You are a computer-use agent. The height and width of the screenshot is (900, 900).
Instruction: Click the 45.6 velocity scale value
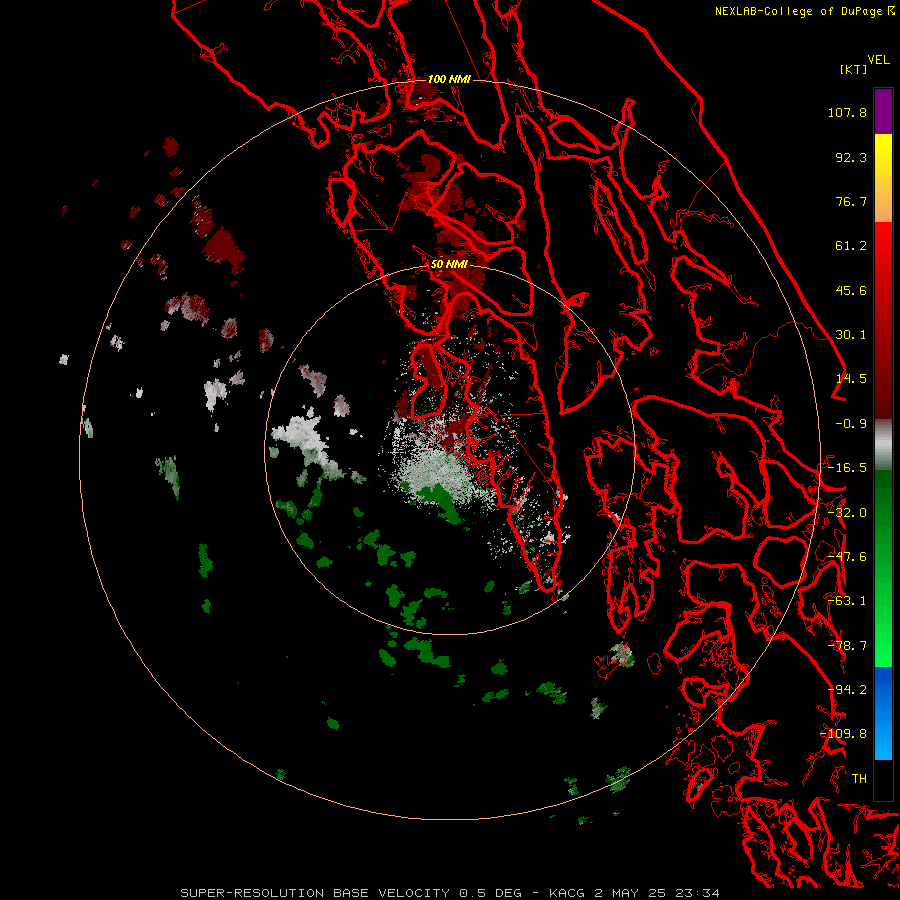(x=851, y=290)
